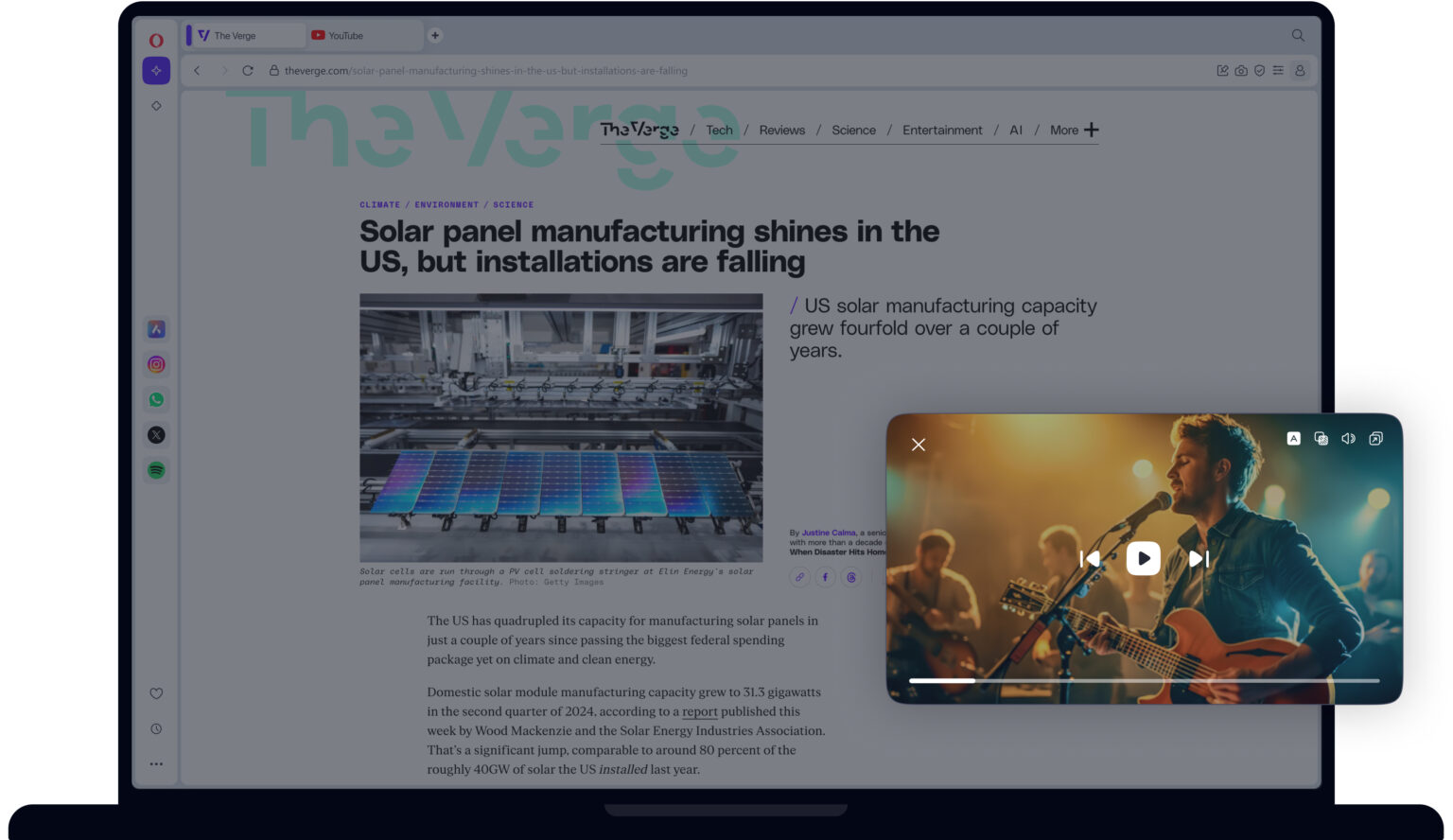Open author Justine Calma's profile link
Screen dimensions: 1453x840
pyautogui.click(x=828, y=533)
